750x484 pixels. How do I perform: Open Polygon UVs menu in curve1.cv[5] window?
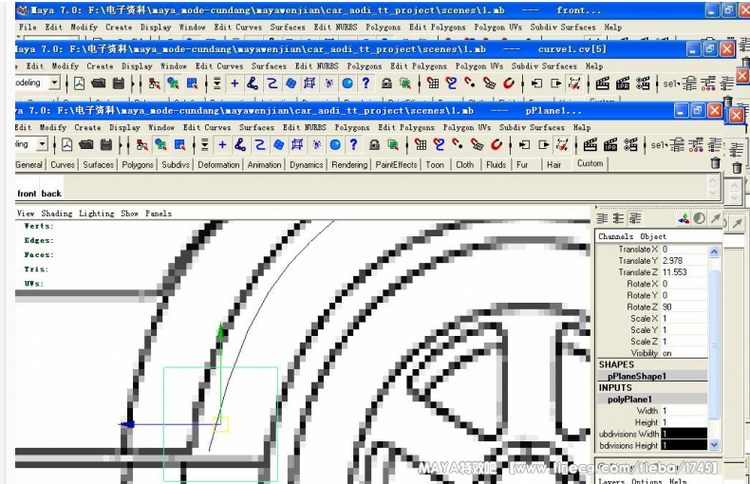(x=479, y=66)
